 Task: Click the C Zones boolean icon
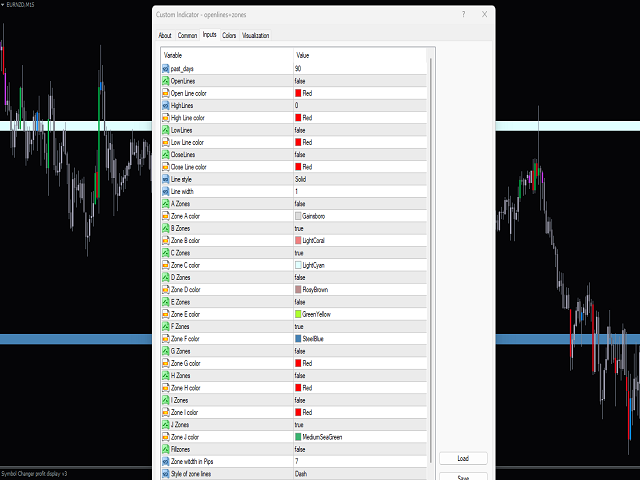[165, 253]
